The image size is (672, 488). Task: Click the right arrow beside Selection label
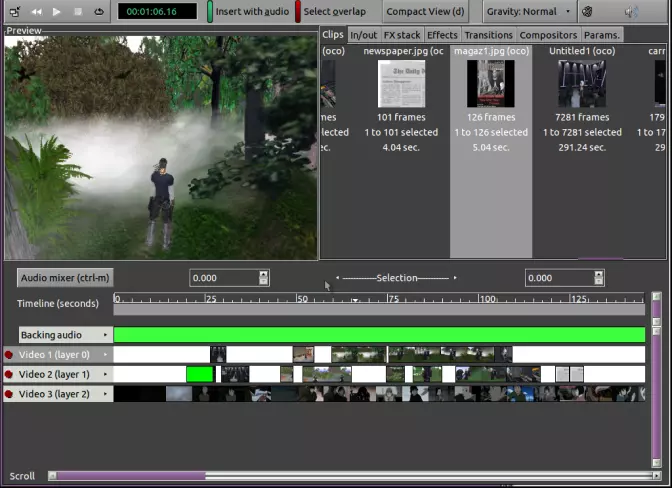455,278
